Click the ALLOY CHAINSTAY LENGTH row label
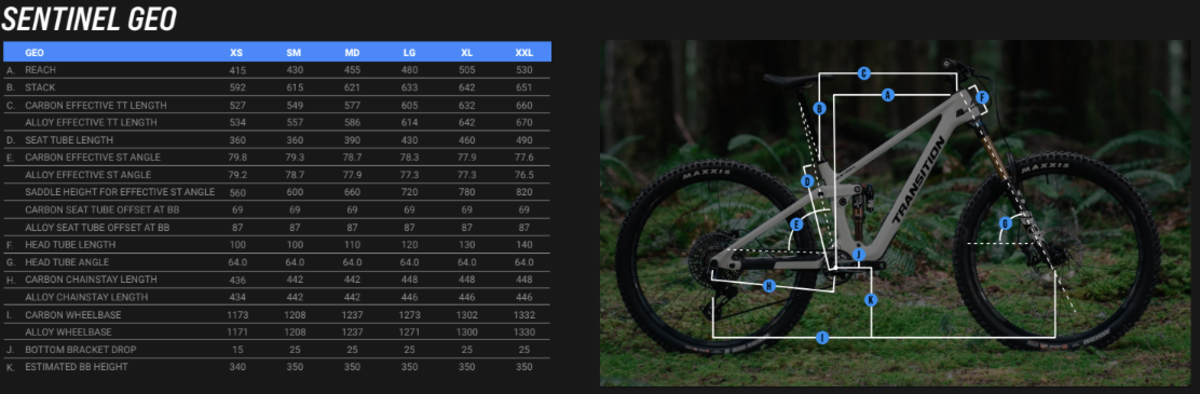 pos(86,297)
